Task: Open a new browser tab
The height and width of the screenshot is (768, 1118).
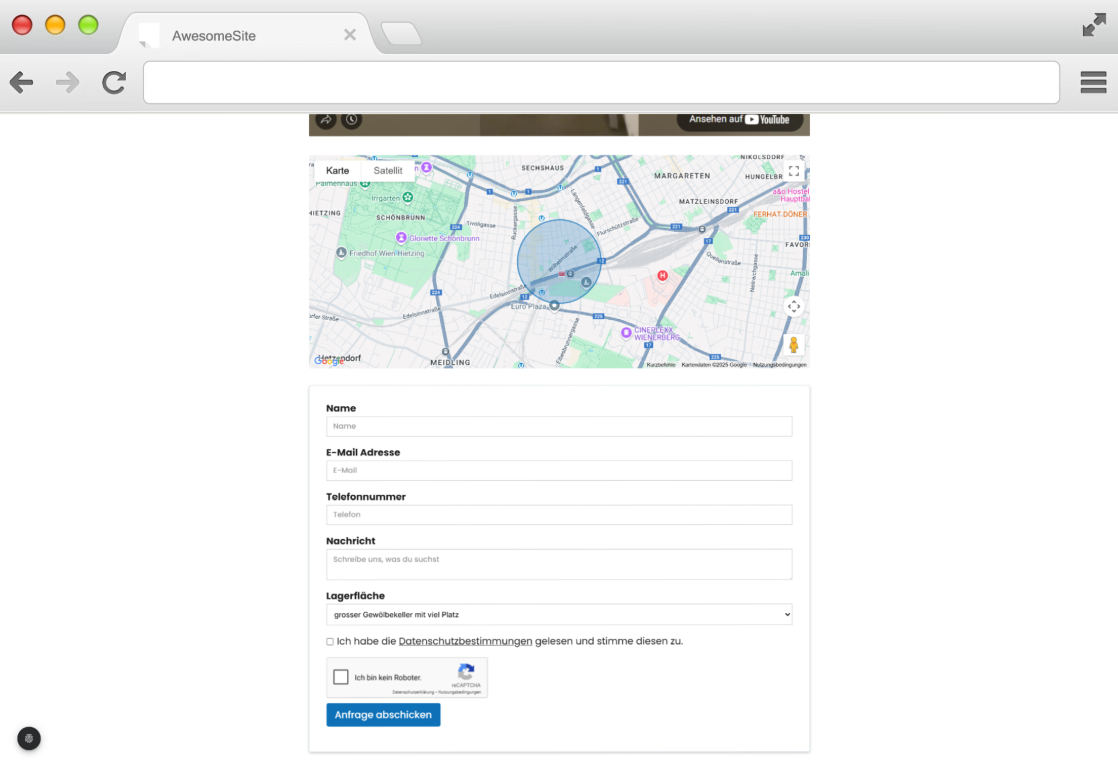Action: point(401,34)
